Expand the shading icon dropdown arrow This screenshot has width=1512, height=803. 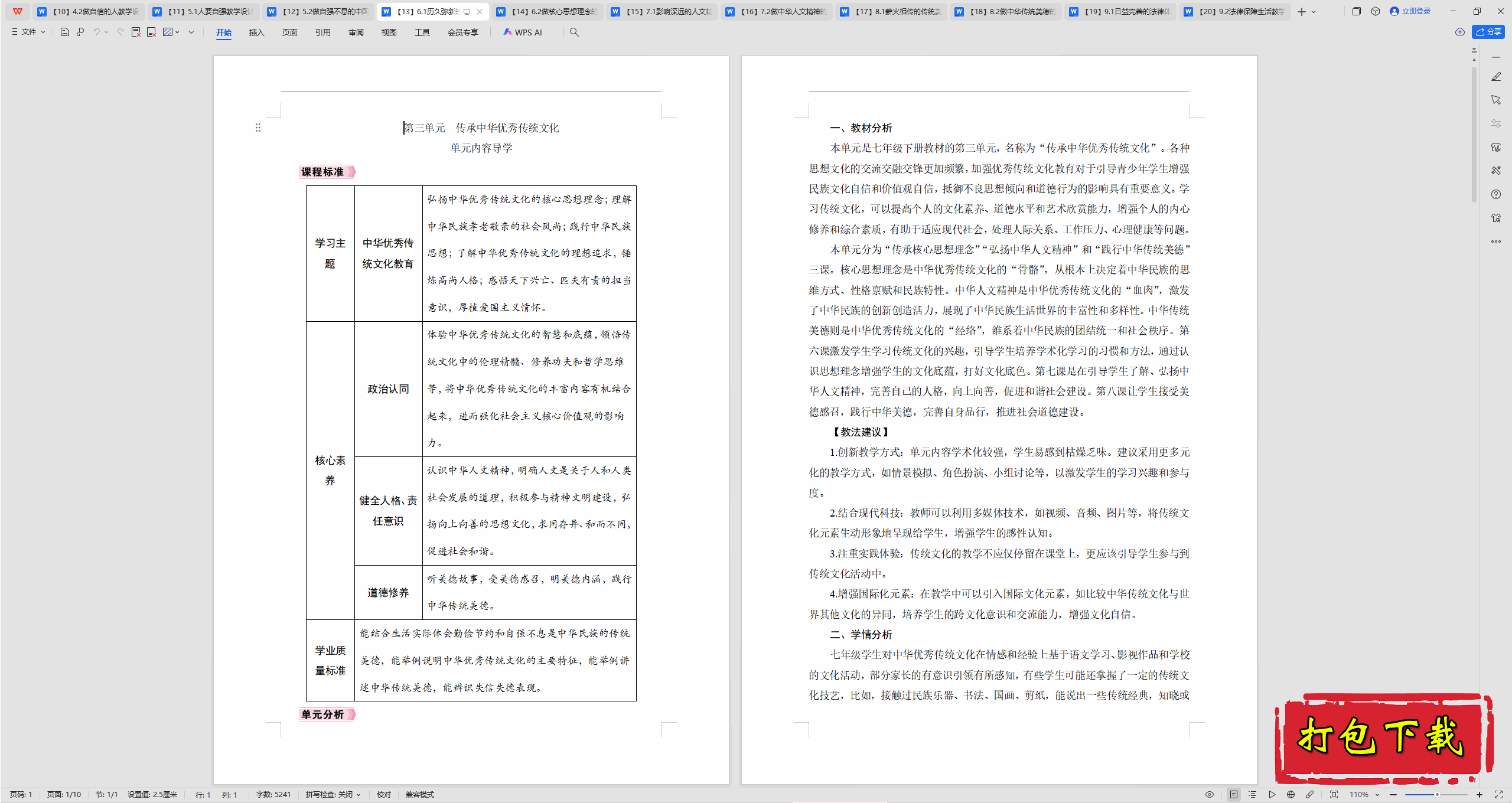tap(177, 32)
